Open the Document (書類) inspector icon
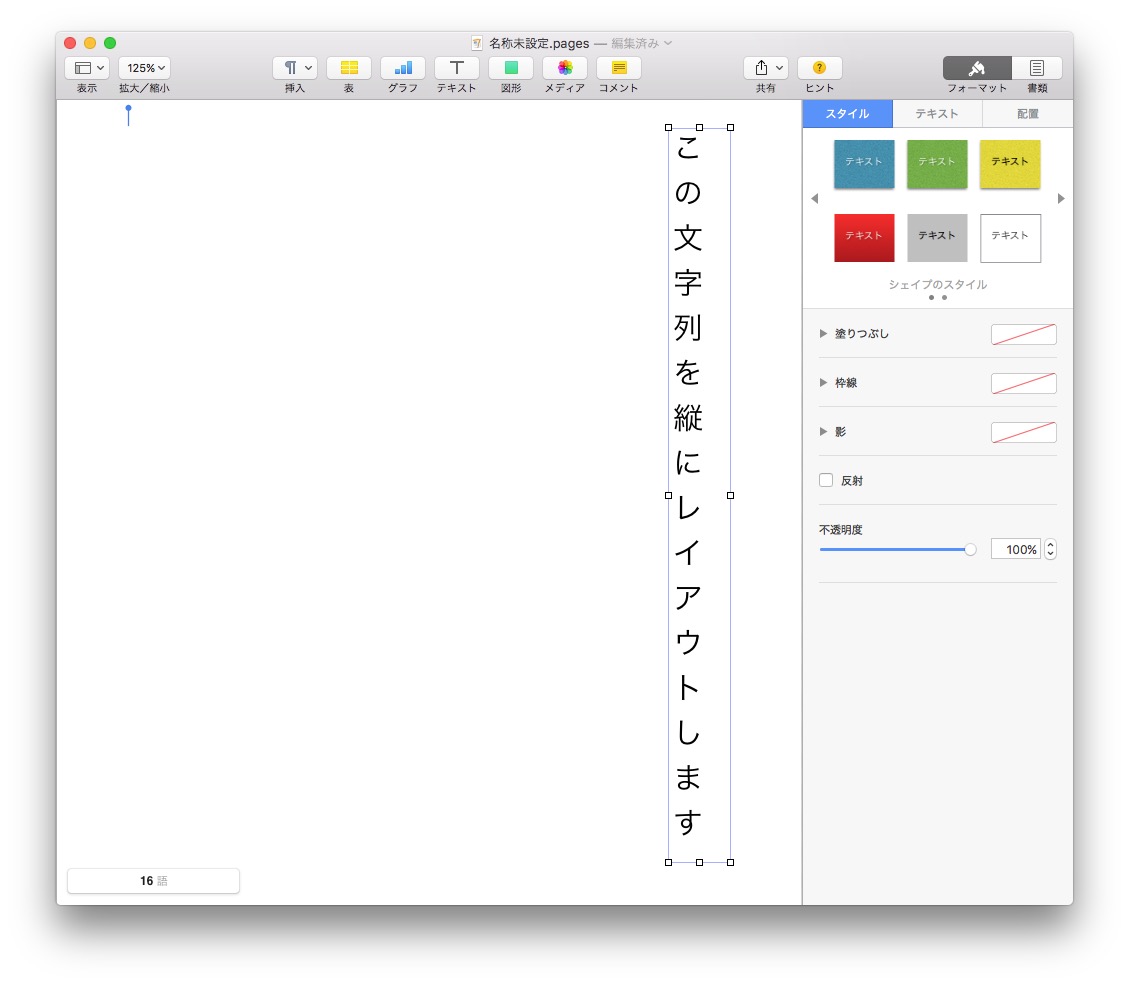 [1037, 68]
